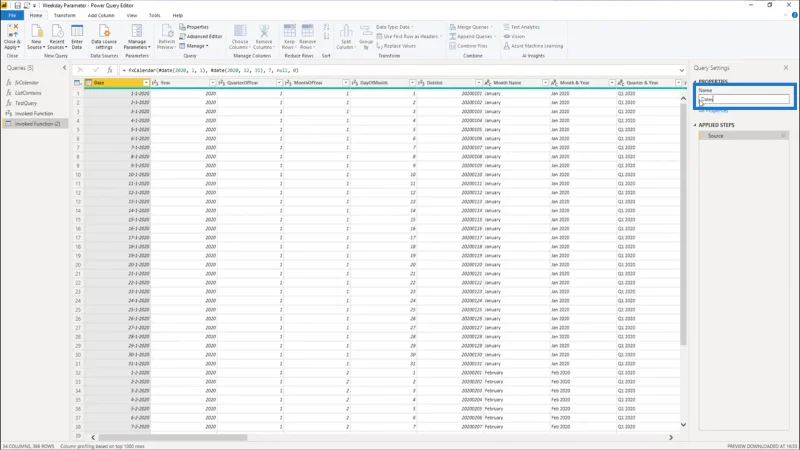Click Use First Row as Headers
800x450 pixels.
click(409, 36)
